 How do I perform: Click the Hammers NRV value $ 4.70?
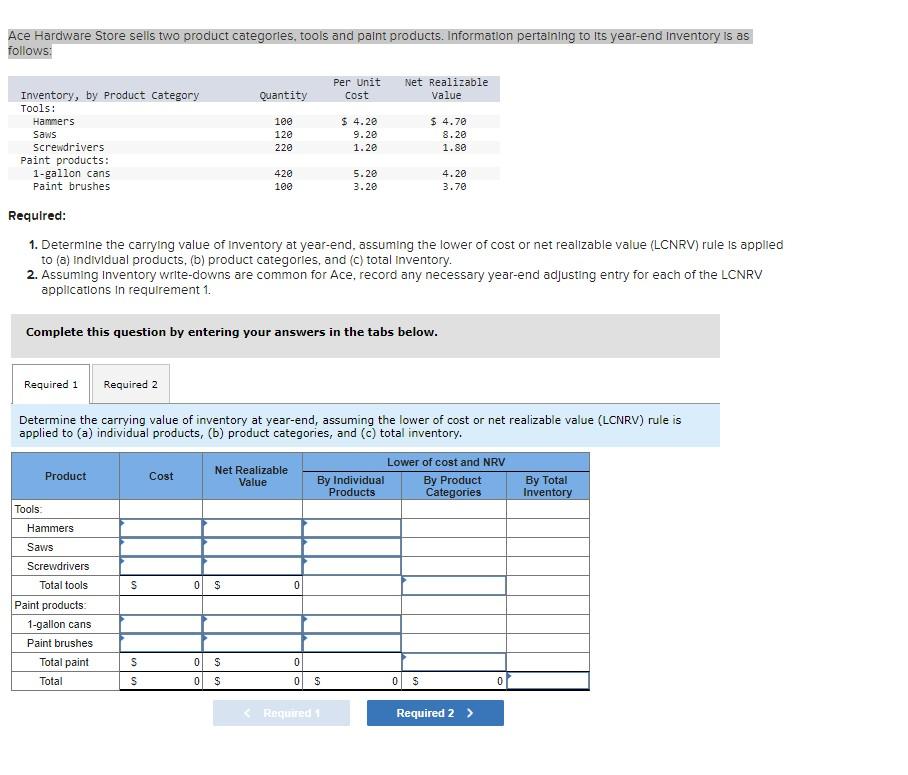(448, 122)
